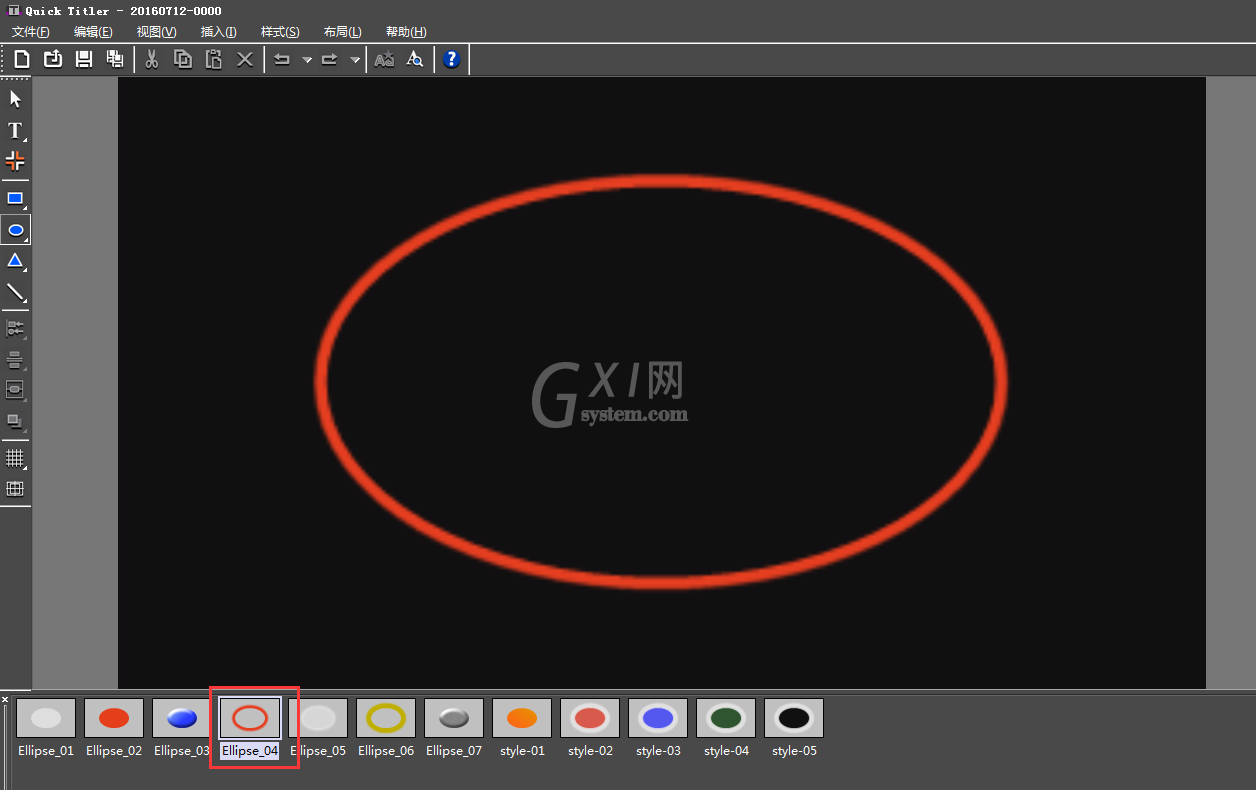Close the style panel with small x
Image resolution: width=1256 pixels, height=790 pixels.
5,699
